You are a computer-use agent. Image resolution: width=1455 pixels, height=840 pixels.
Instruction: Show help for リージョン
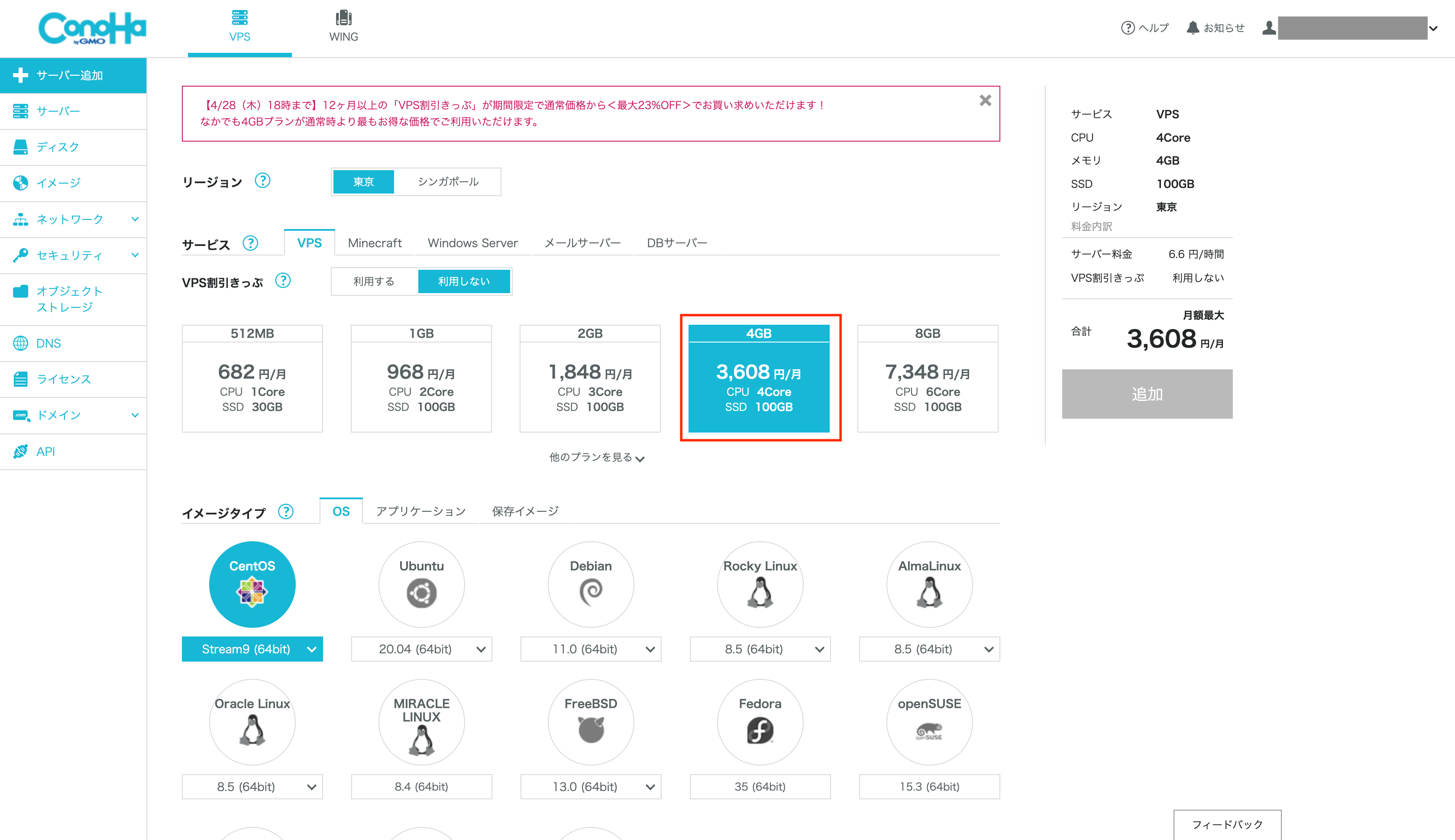click(x=262, y=181)
